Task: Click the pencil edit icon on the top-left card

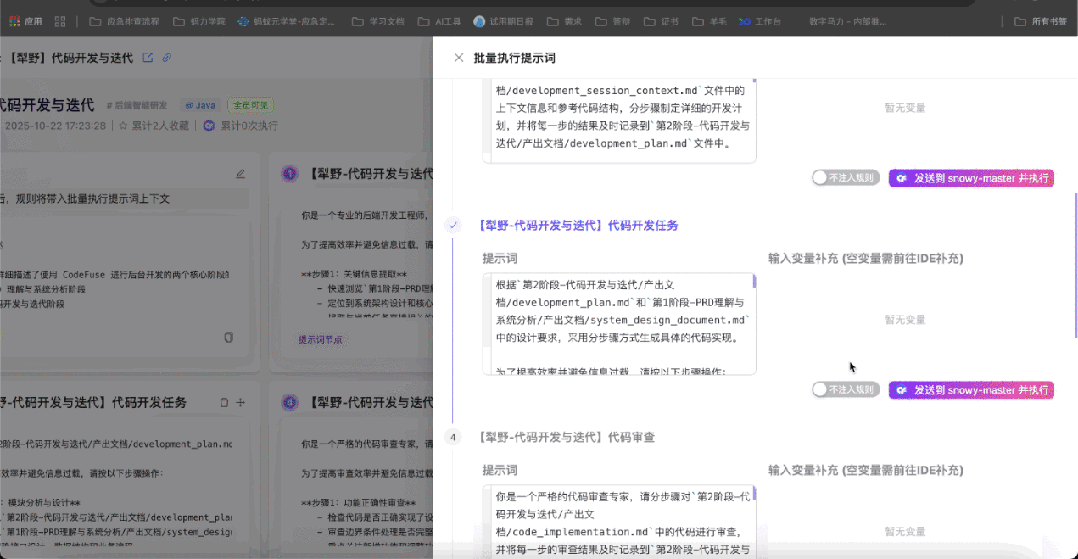Action: 240,173
